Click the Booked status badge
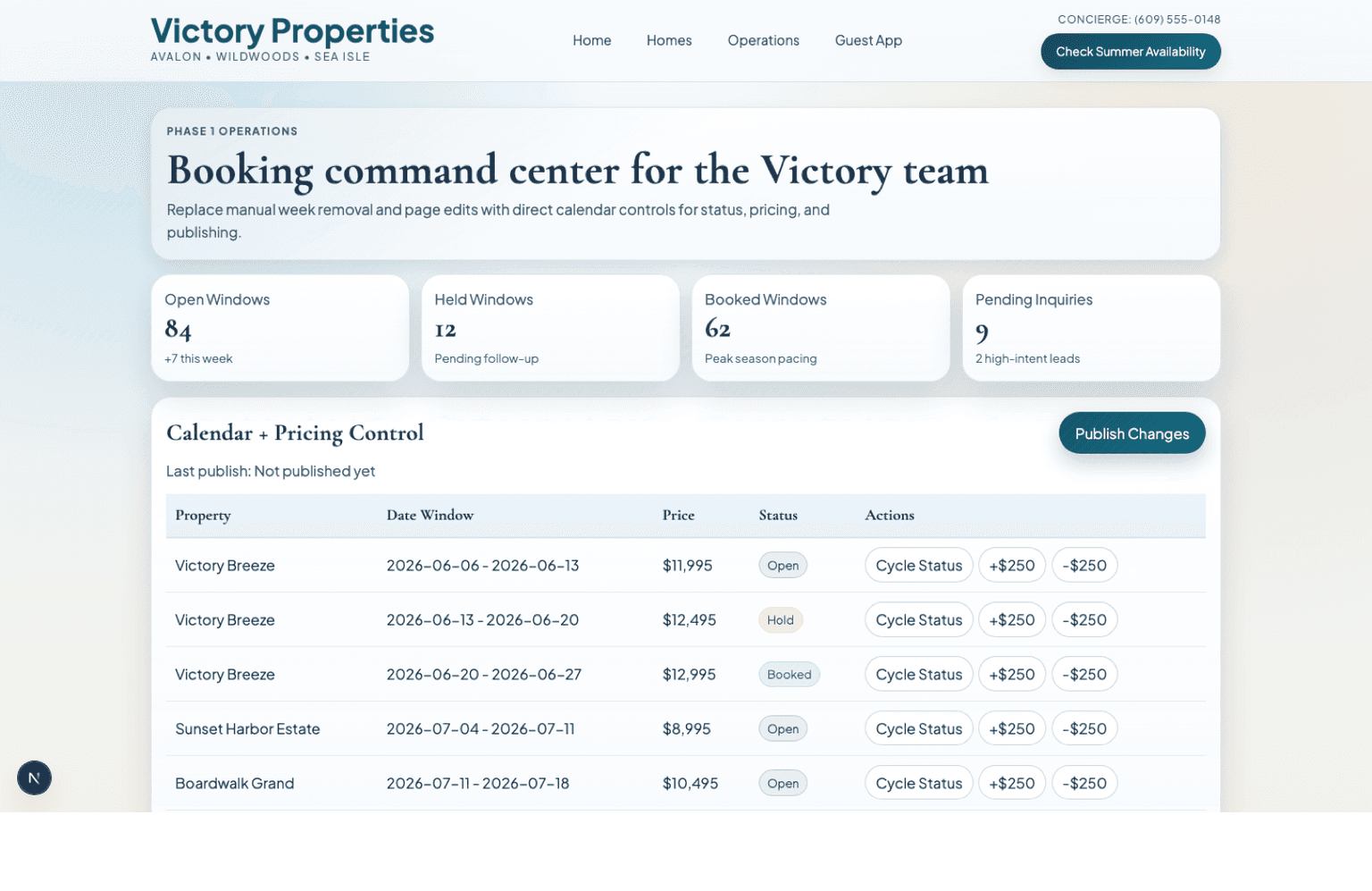 [x=789, y=675]
